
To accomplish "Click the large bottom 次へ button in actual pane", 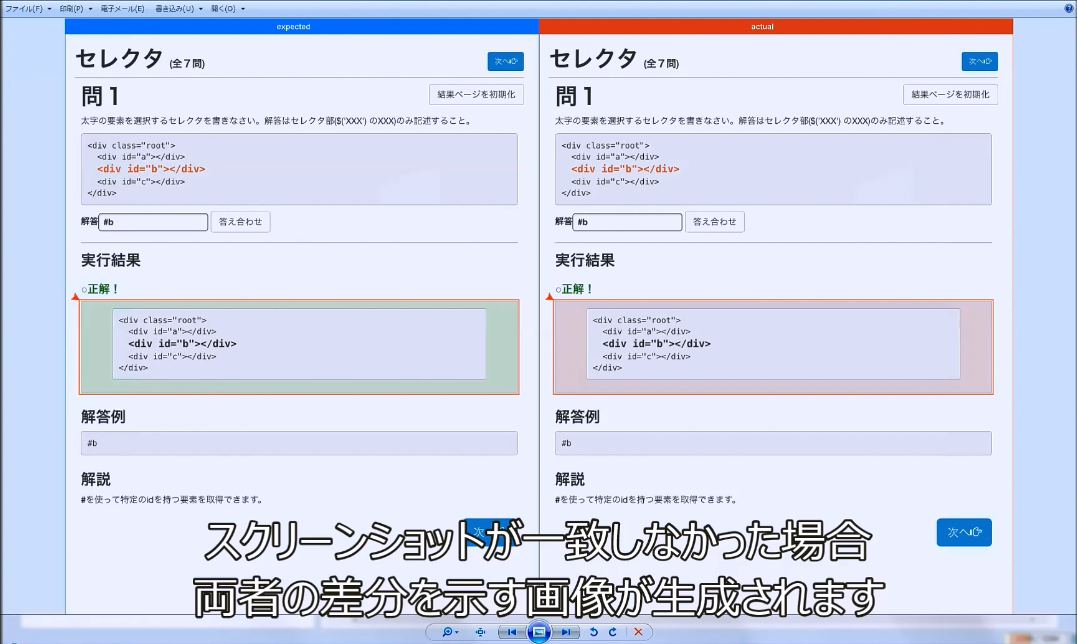I will point(964,532).
